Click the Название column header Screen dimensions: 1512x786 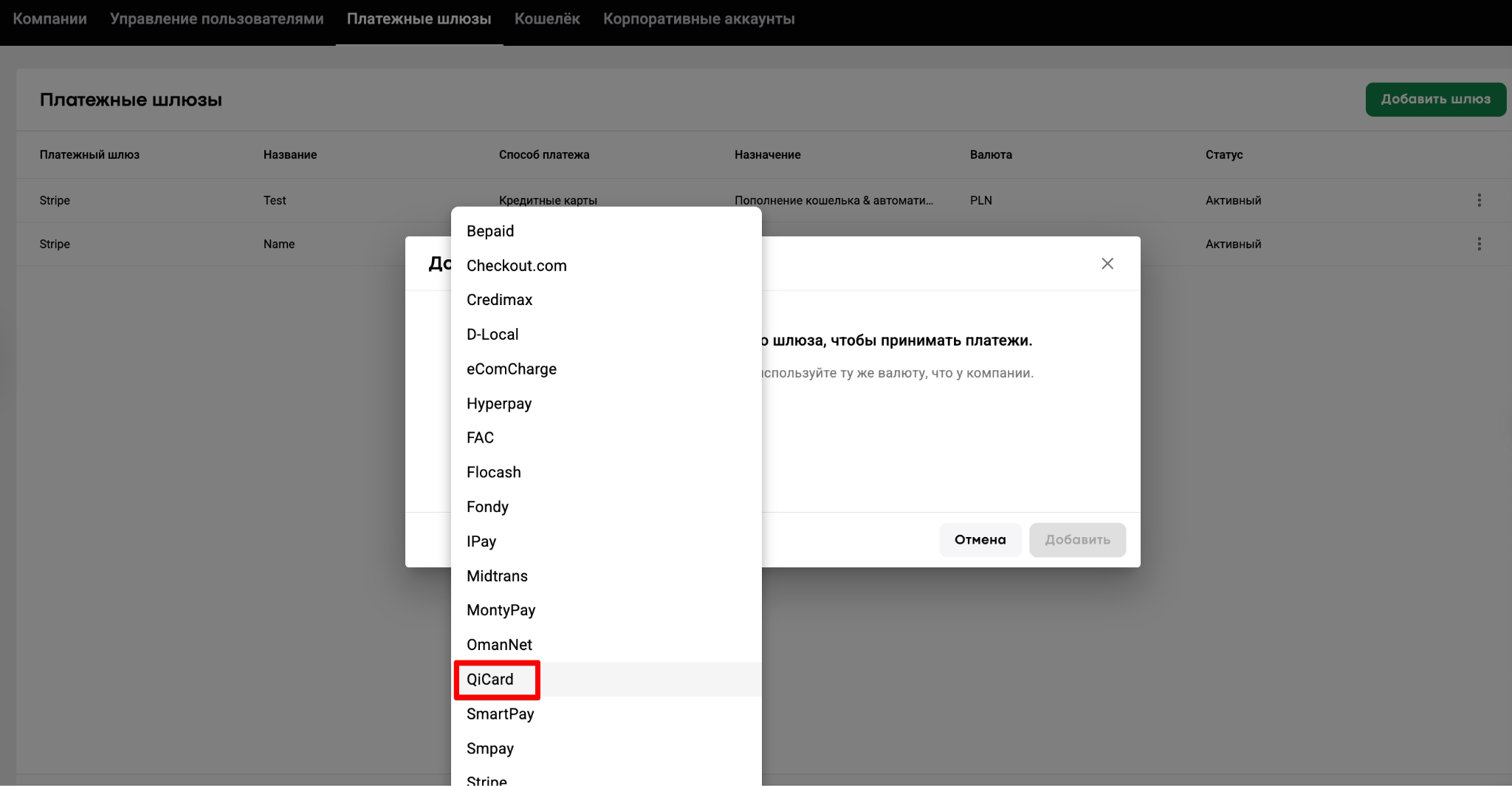(290, 155)
